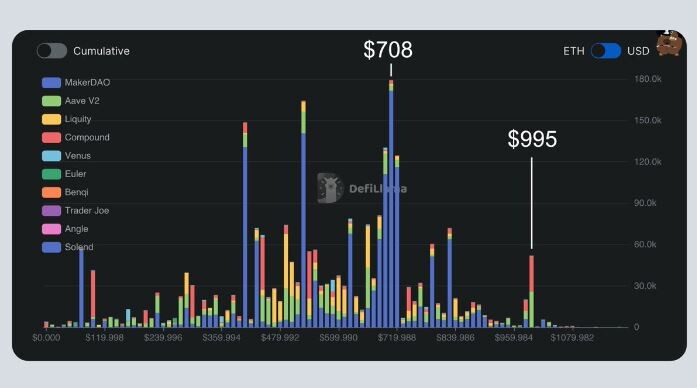Image resolution: width=697 pixels, height=388 pixels.
Task: Click the $959.984 x-axis label
Action: pyautogui.click(x=514, y=338)
